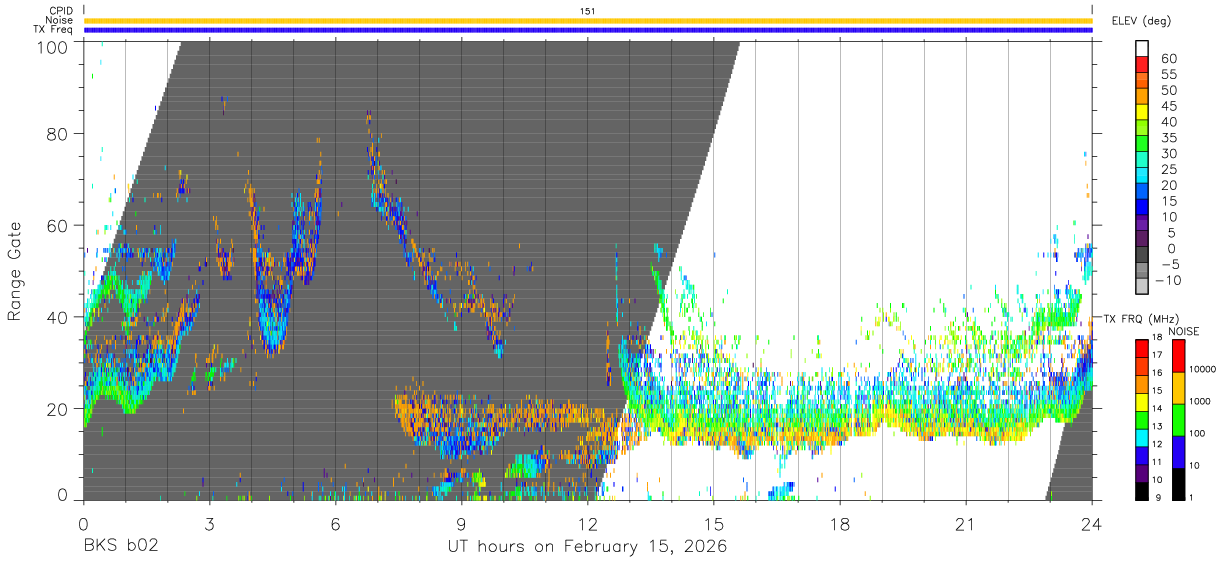Image resolution: width=1228 pixels, height=567 pixels.
Task: Click the ELEV colorbar label 55
Action: point(1168,74)
